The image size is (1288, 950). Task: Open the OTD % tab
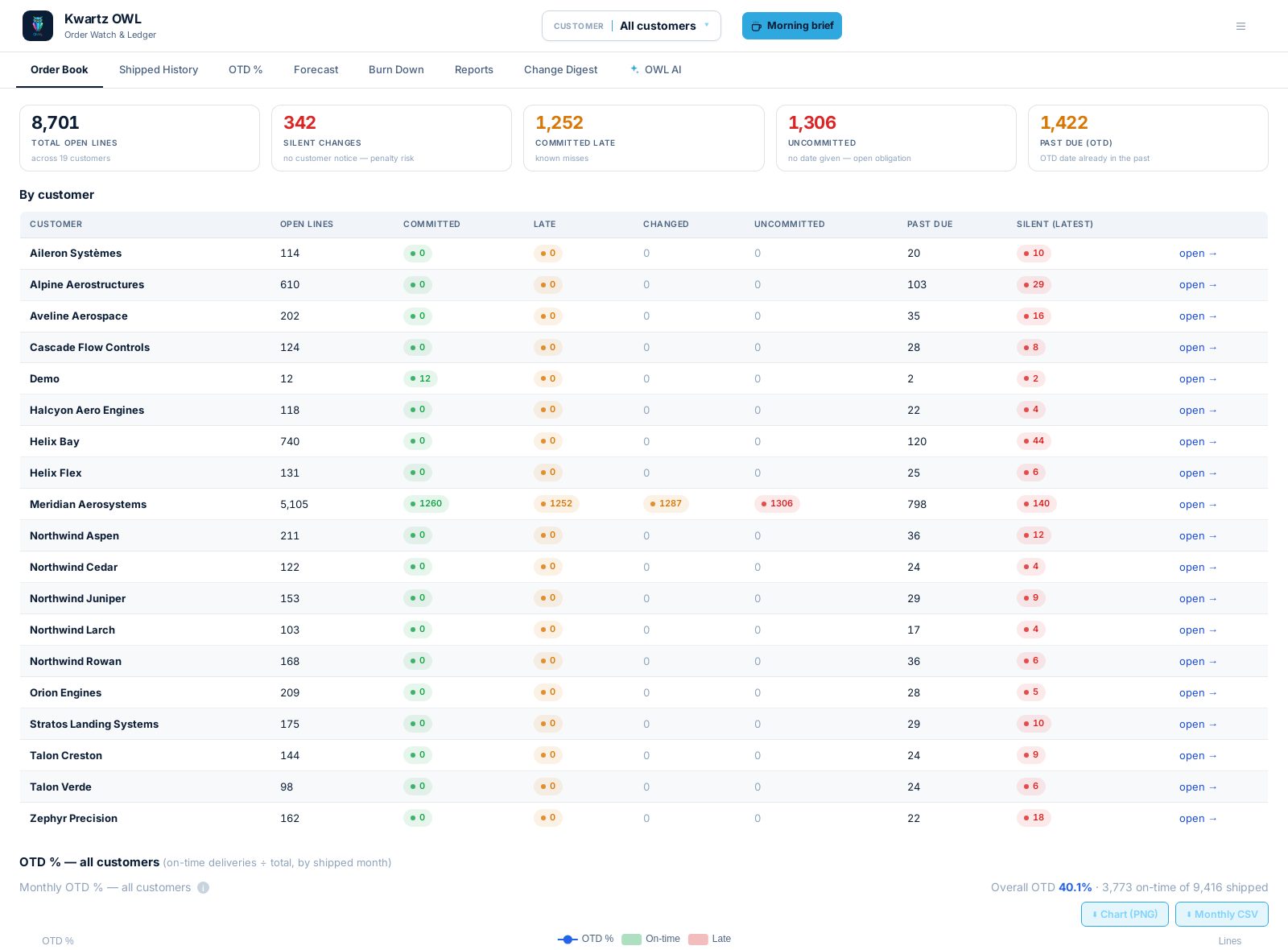[246, 69]
